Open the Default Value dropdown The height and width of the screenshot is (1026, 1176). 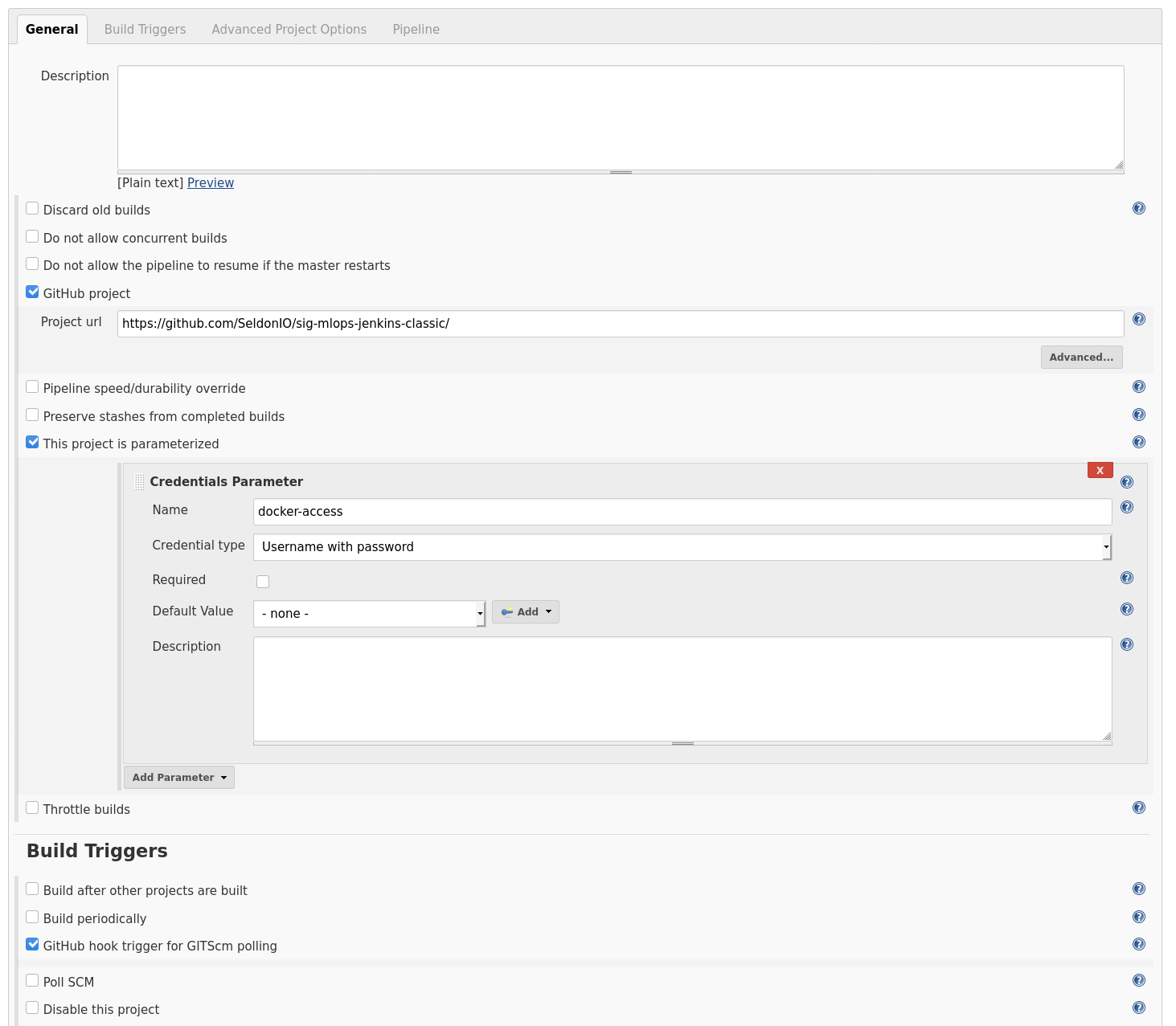click(x=369, y=613)
